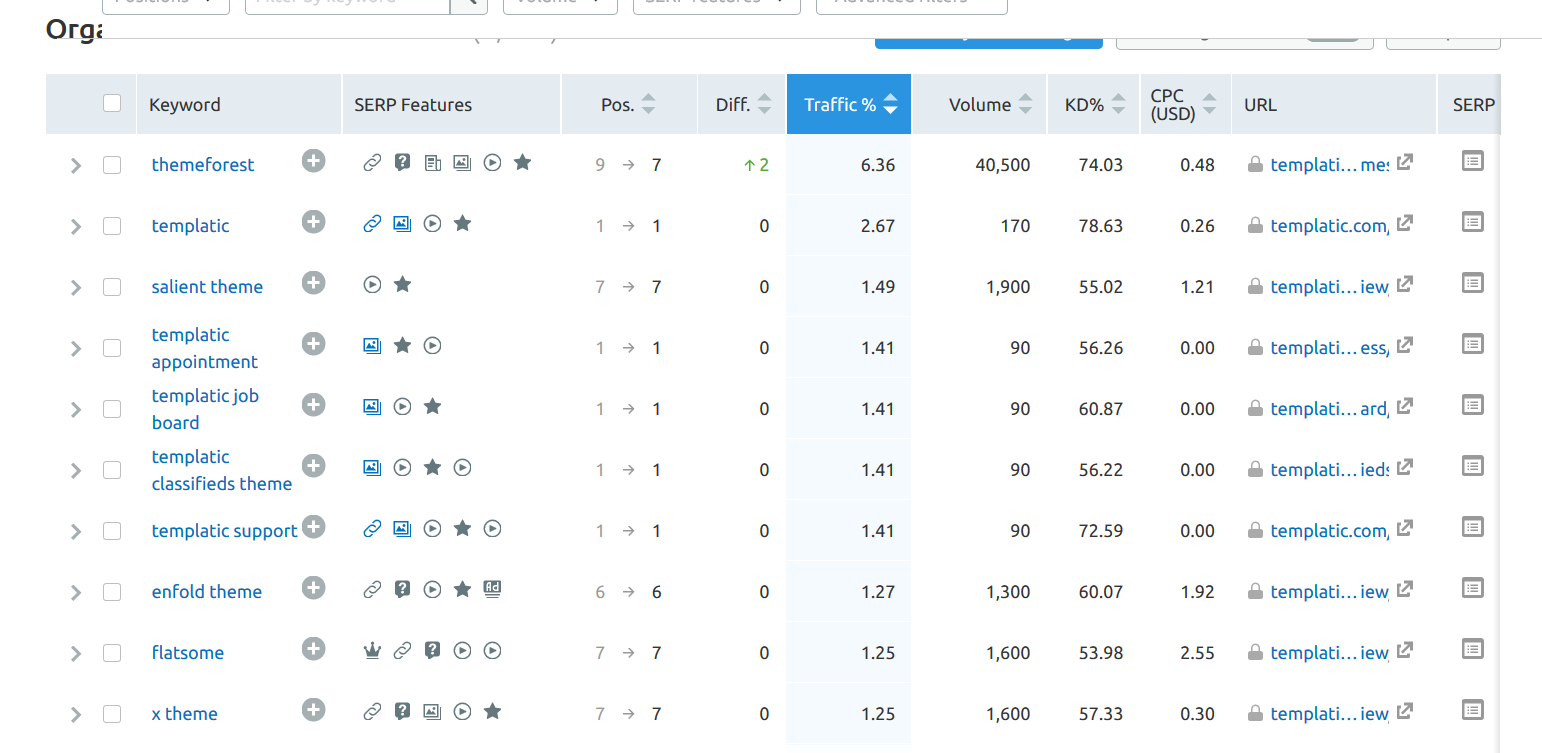The image size is (1542, 753).
Task: Click image pack icon in templatic appointment row
Action: coord(372,346)
